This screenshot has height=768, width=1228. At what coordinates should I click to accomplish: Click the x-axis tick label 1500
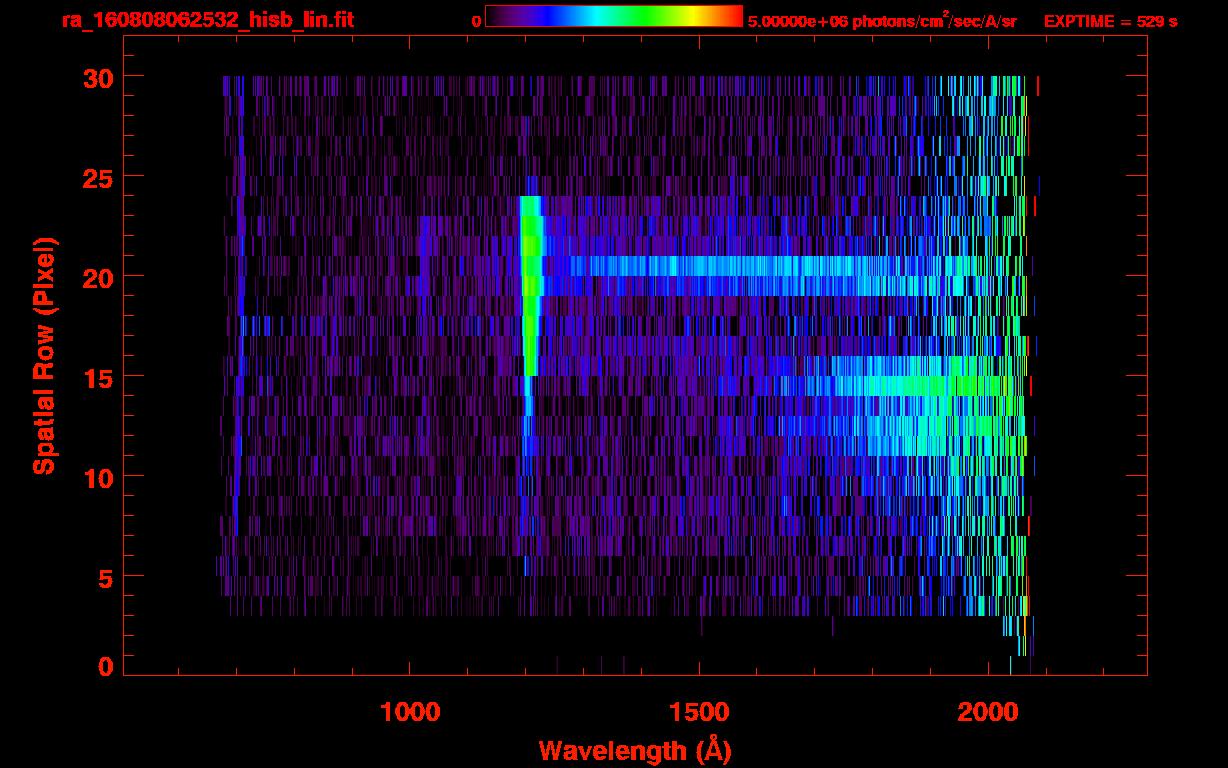click(x=700, y=711)
